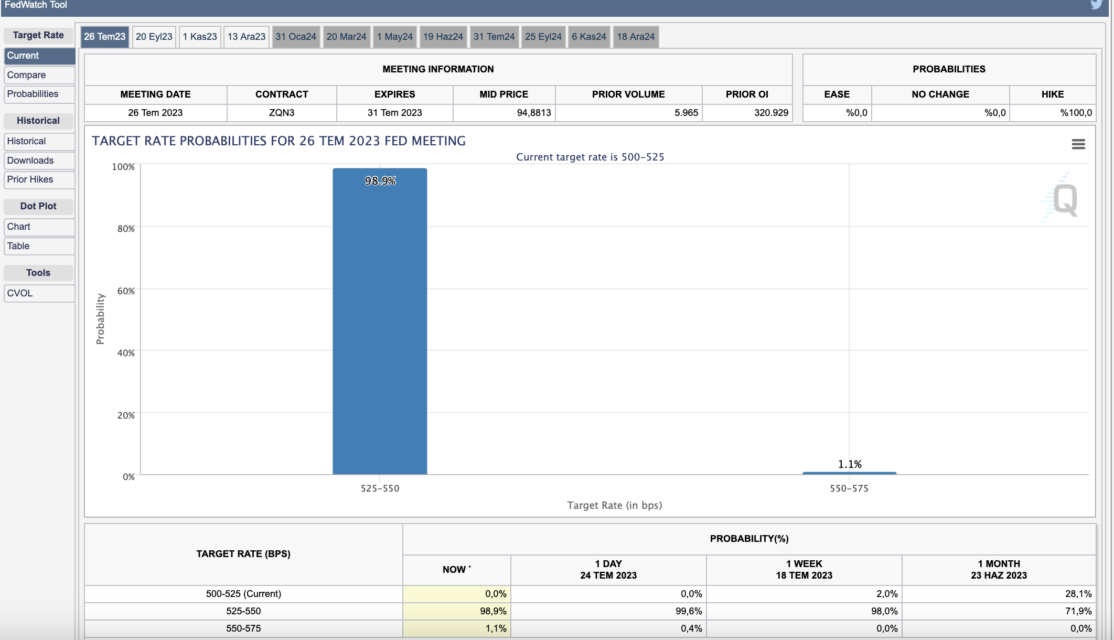Select Current in Target Rate sidebar
The height and width of the screenshot is (640, 1114).
tap(39, 55)
